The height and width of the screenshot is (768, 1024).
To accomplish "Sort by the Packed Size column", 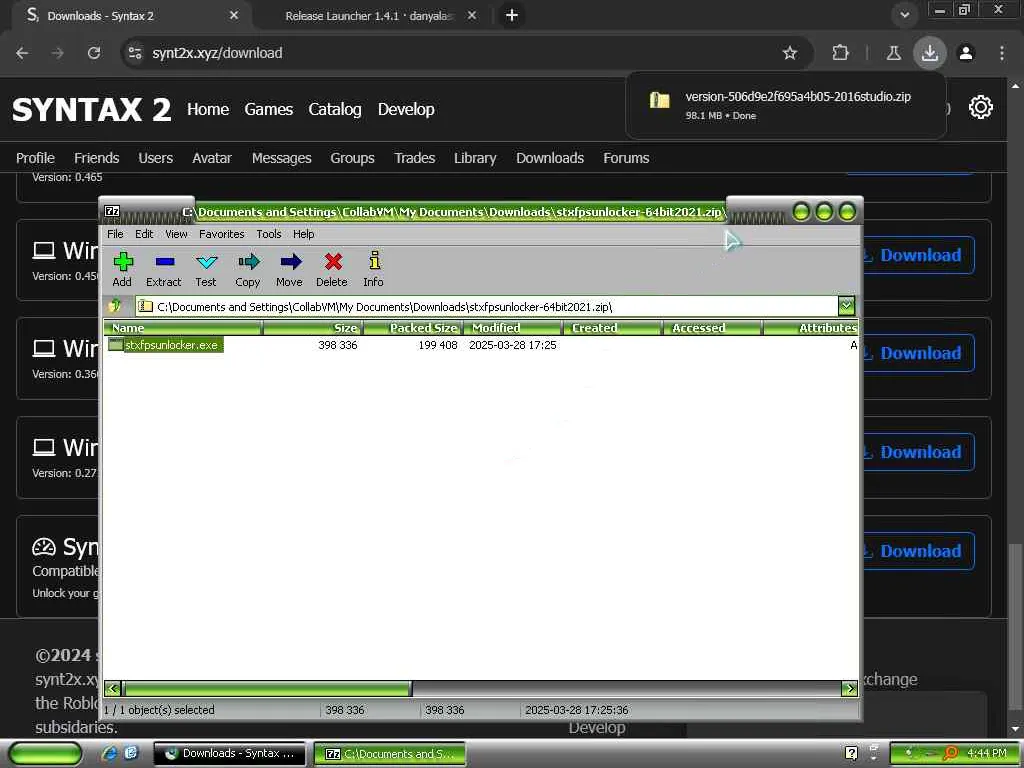I will click(x=413, y=328).
